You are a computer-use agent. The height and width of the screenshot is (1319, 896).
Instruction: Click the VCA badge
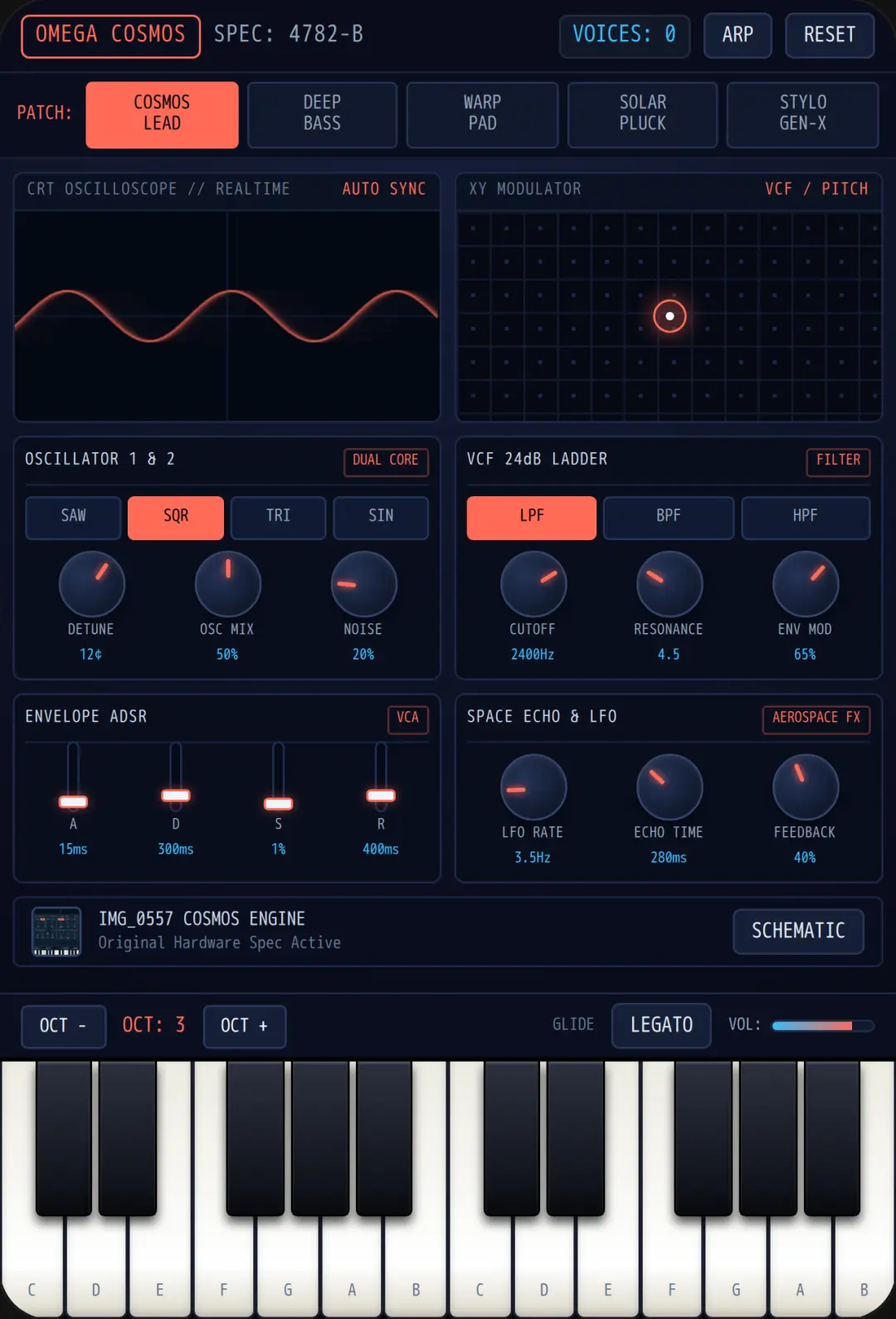(407, 718)
